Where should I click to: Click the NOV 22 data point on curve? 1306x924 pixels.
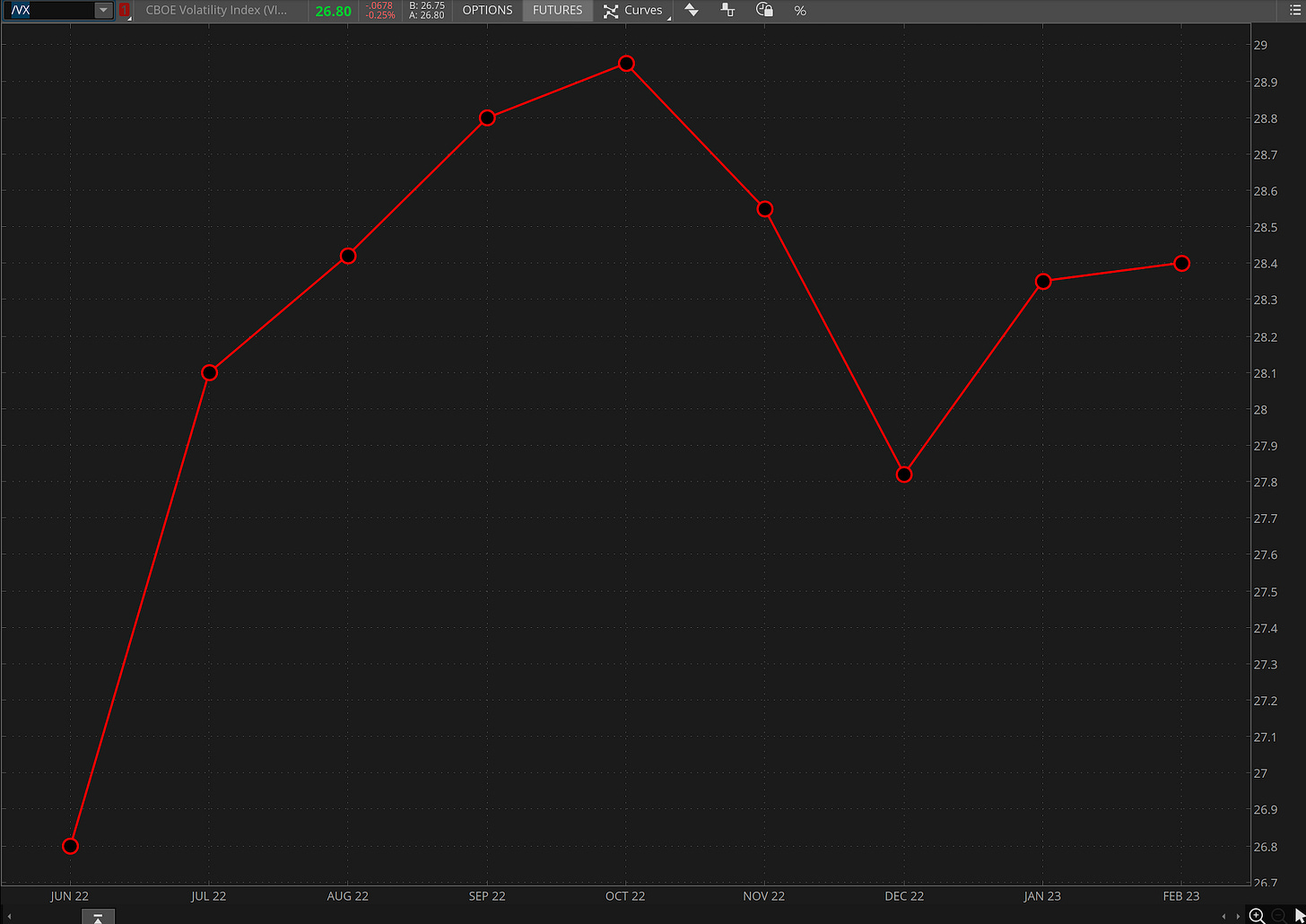click(765, 209)
